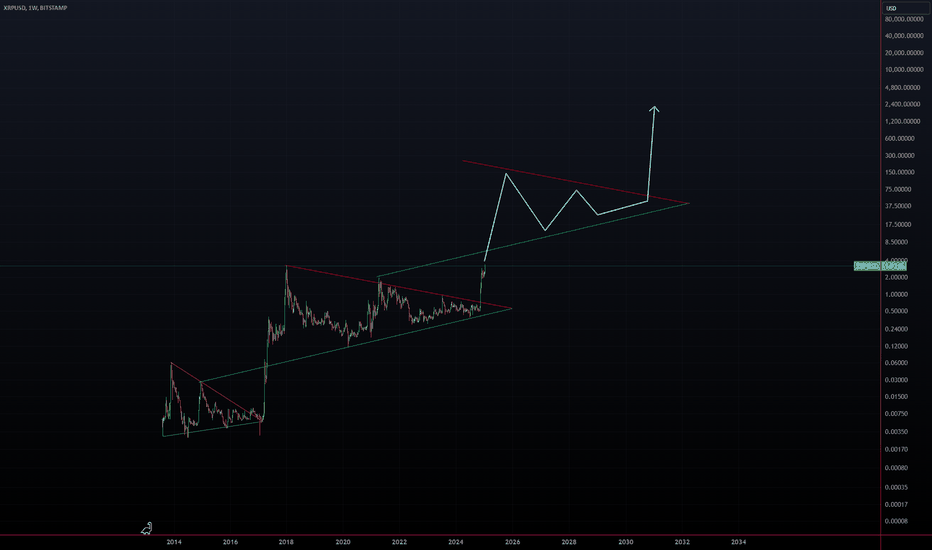The height and width of the screenshot is (550, 932).
Task: Click the 2030 label on the time axis
Action: point(625,542)
